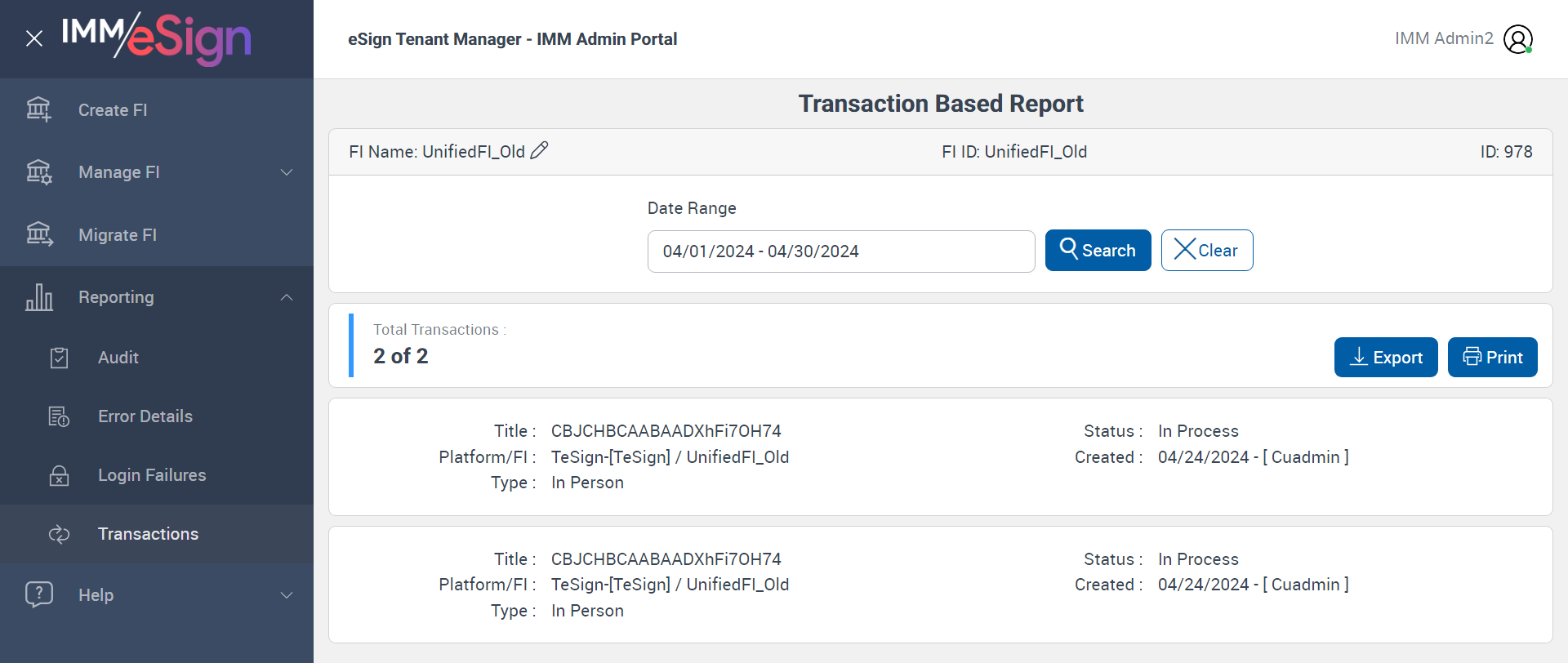This screenshot has width=1568, height=663.
Task: Click the second transaction's Platform/FI value
Action: (670, 585)
